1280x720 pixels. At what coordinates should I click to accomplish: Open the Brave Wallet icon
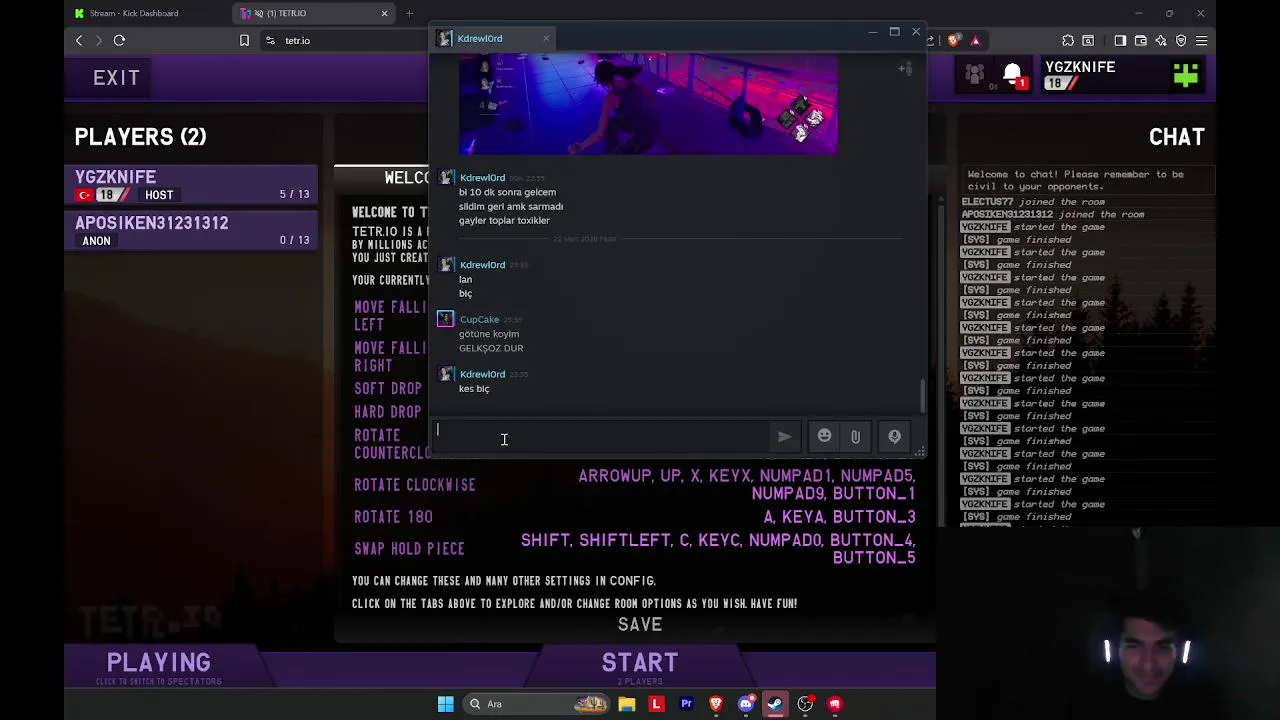(x=1141, y=40)
